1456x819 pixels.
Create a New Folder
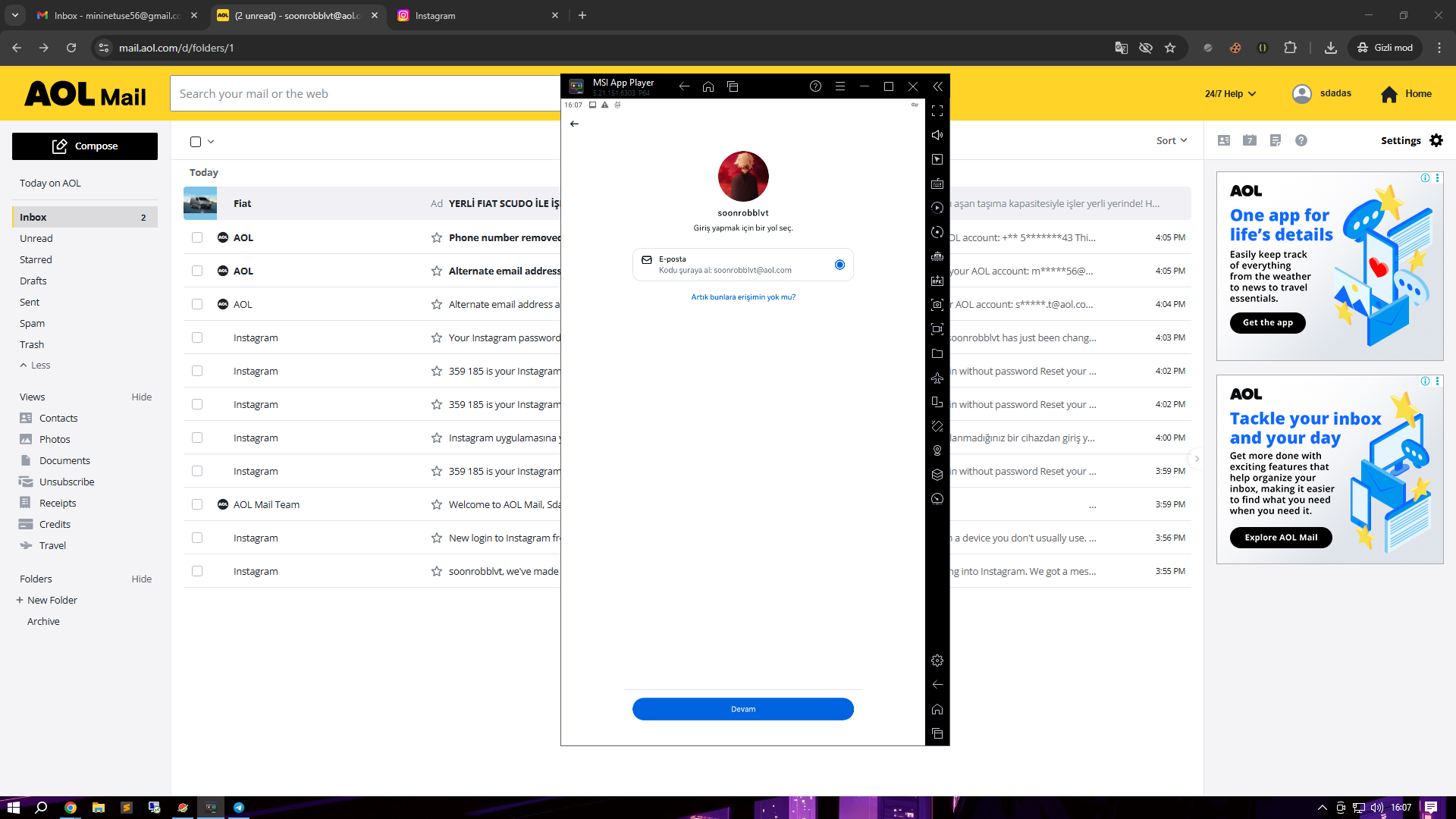[x=47, y=600]
